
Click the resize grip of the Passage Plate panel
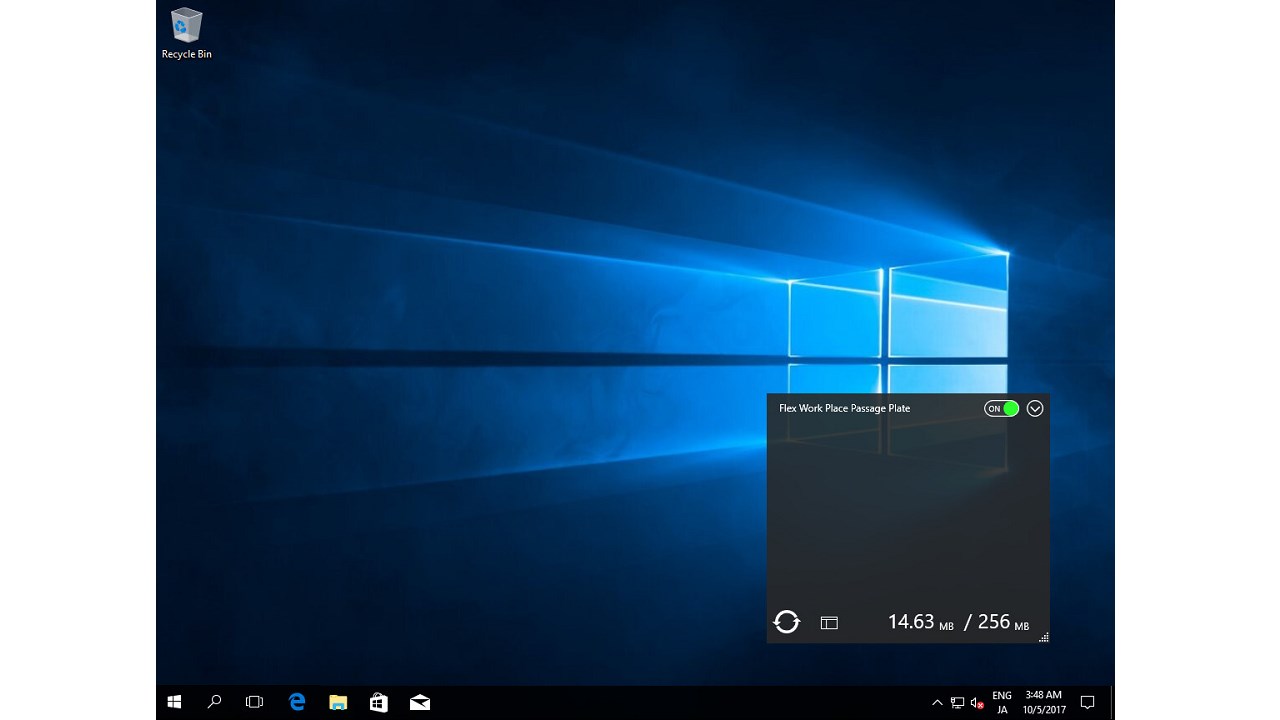1044,637
